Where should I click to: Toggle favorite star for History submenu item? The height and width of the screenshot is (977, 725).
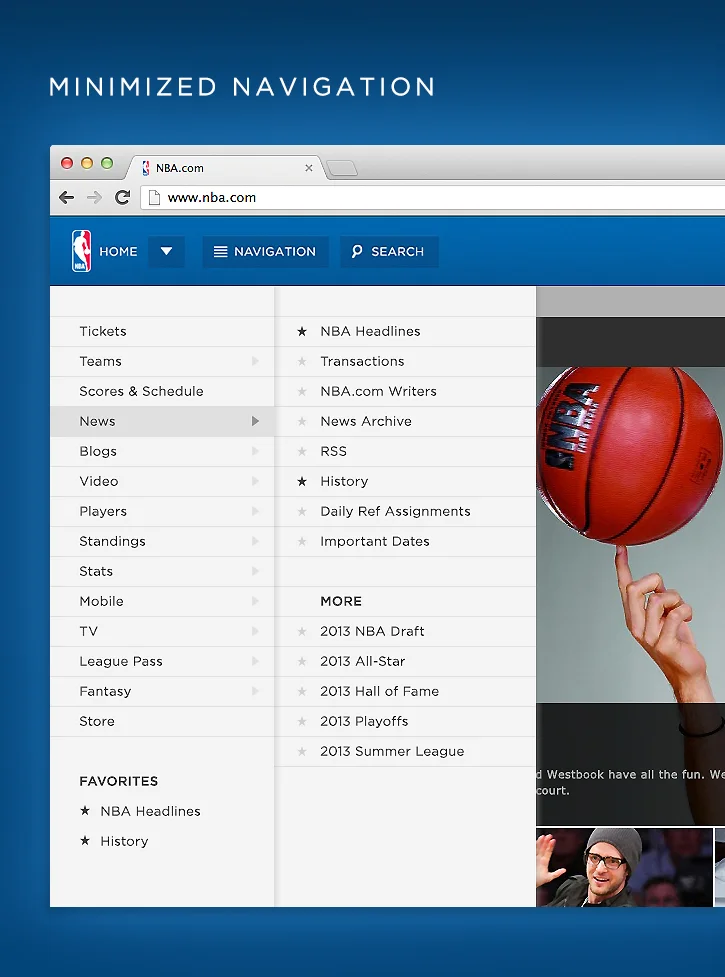tap(302, 481)
